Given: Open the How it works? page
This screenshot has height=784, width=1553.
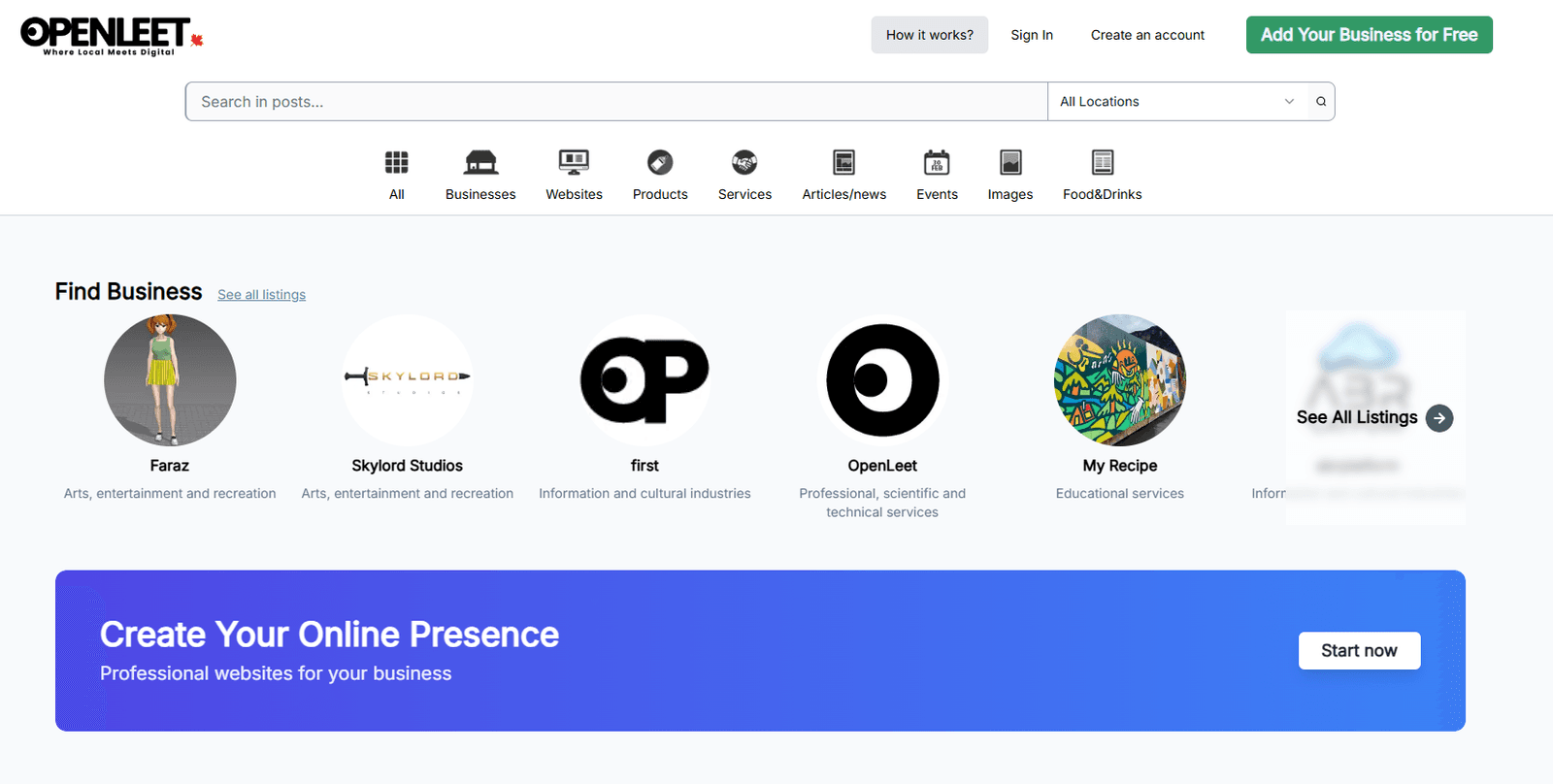Looking at the screenshot, I should click(929, 35).
